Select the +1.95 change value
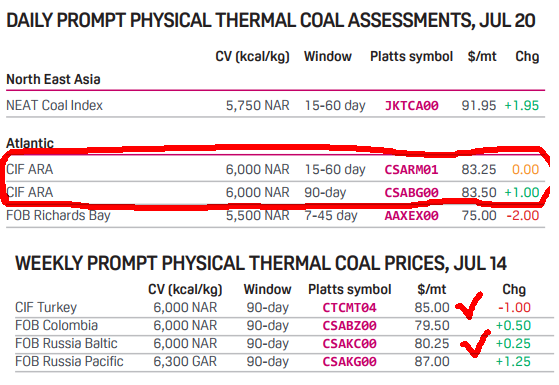The image size is (559, 385). pos(522,106)
